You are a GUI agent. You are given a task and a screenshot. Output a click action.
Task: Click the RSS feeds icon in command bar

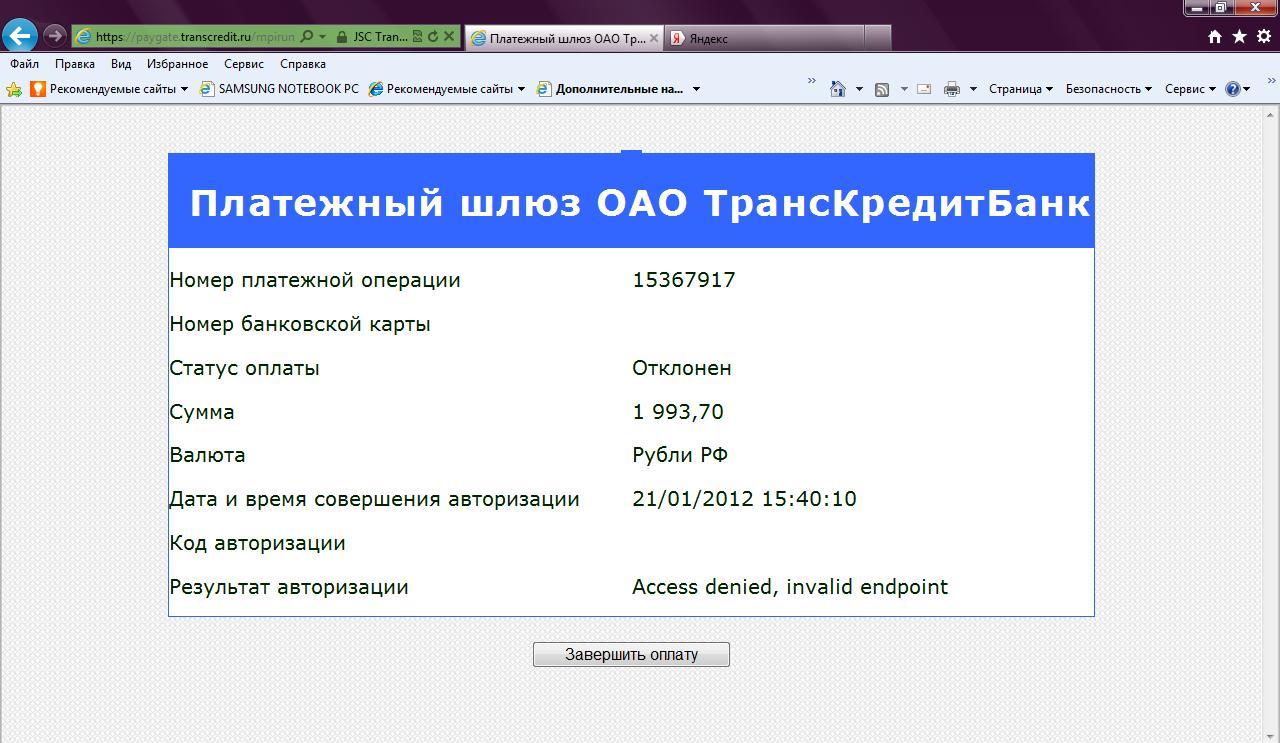tap(882, 89)
